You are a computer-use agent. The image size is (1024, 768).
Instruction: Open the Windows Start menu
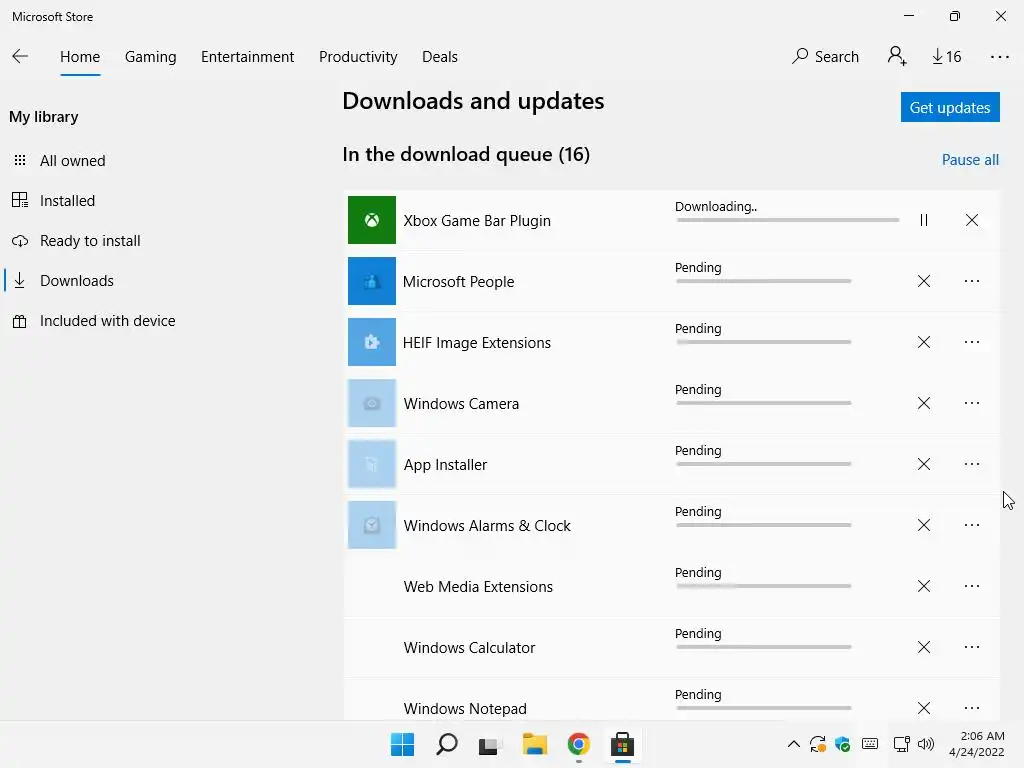coord(402,744)
